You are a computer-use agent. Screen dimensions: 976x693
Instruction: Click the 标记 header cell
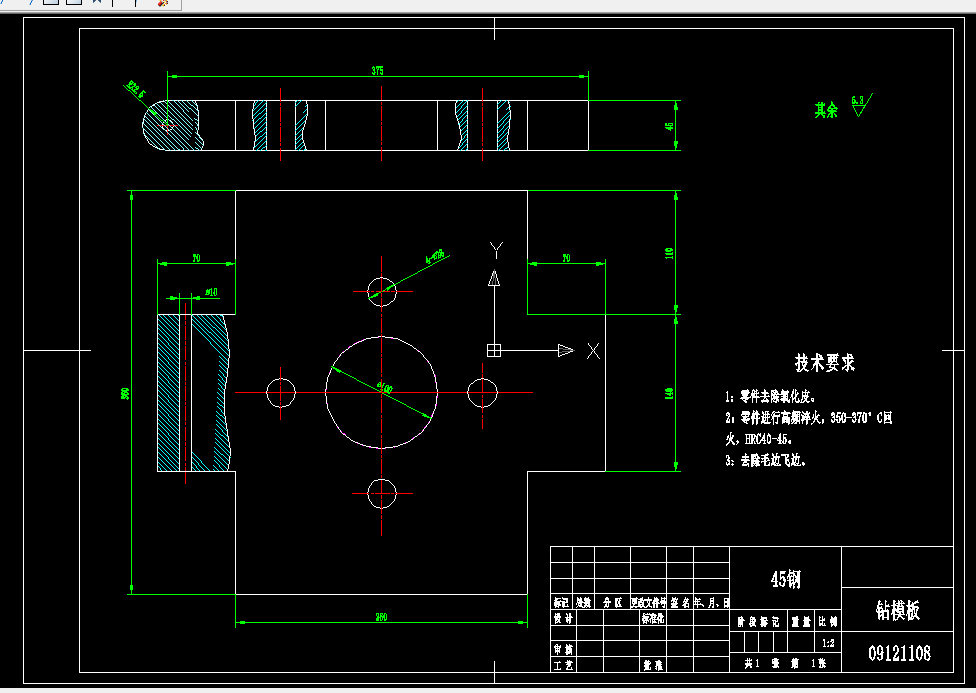tap(561, 602)
